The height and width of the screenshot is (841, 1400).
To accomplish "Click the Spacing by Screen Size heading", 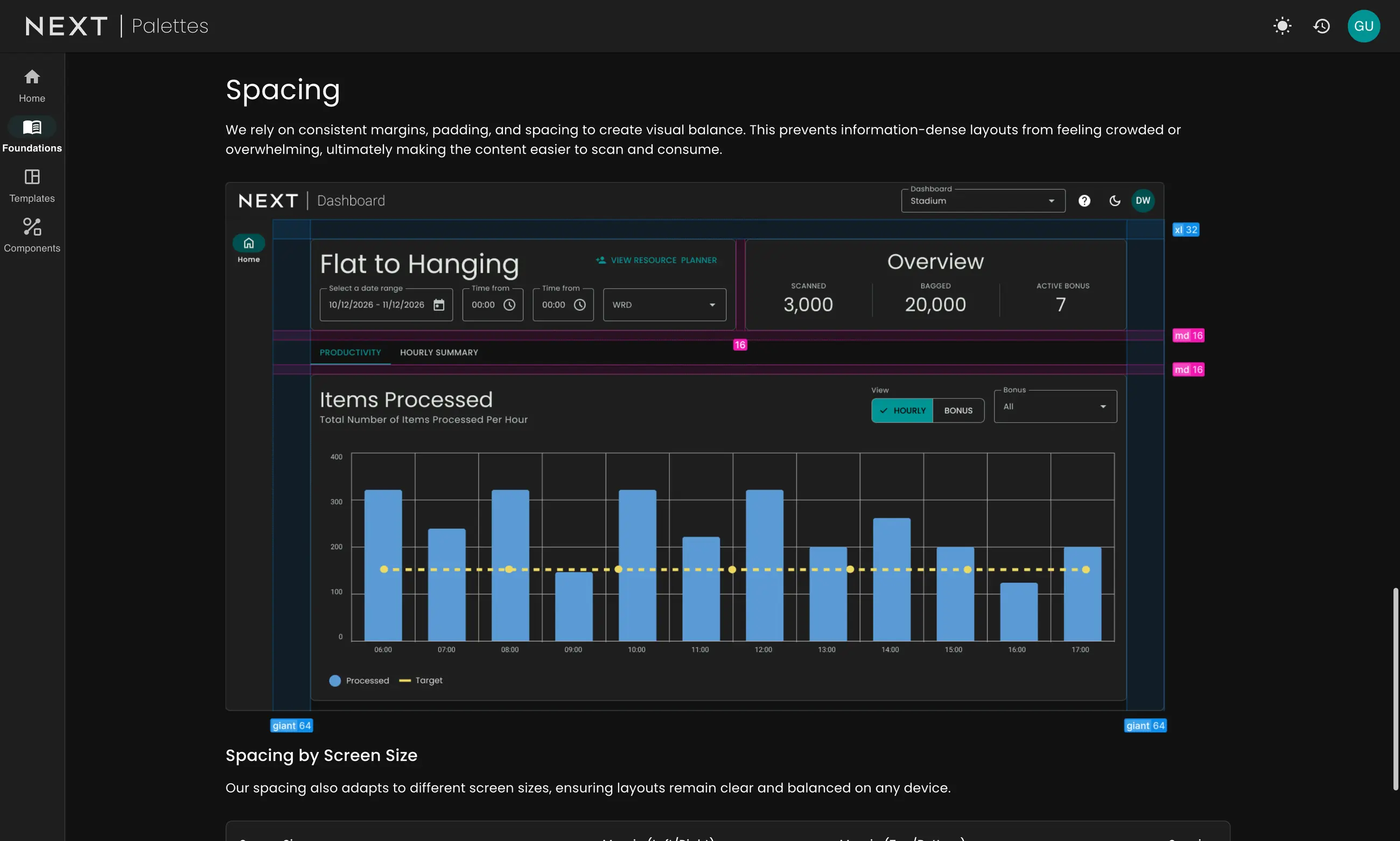I will [x=321, y=755].
